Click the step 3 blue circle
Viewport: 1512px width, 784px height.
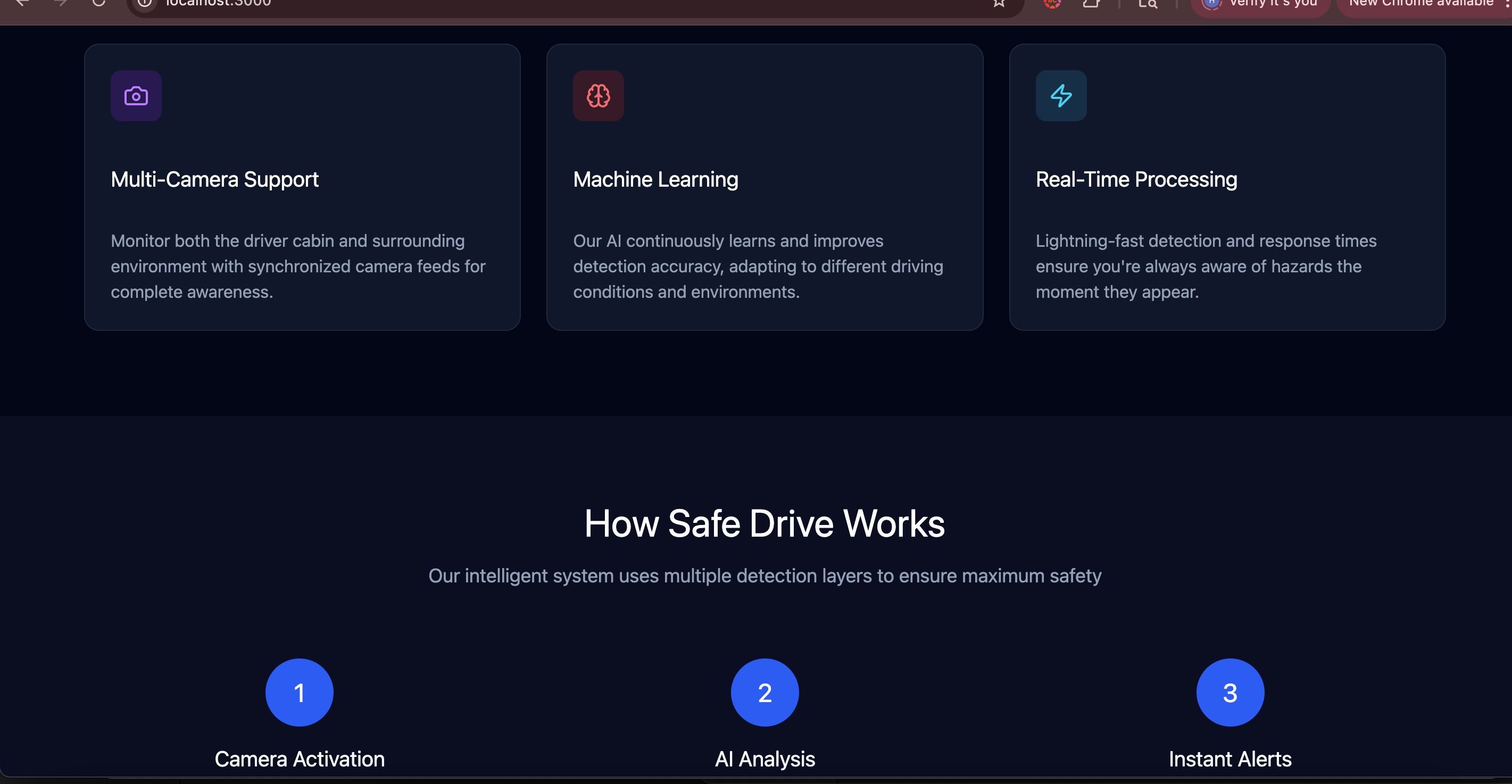(1229, 693)
